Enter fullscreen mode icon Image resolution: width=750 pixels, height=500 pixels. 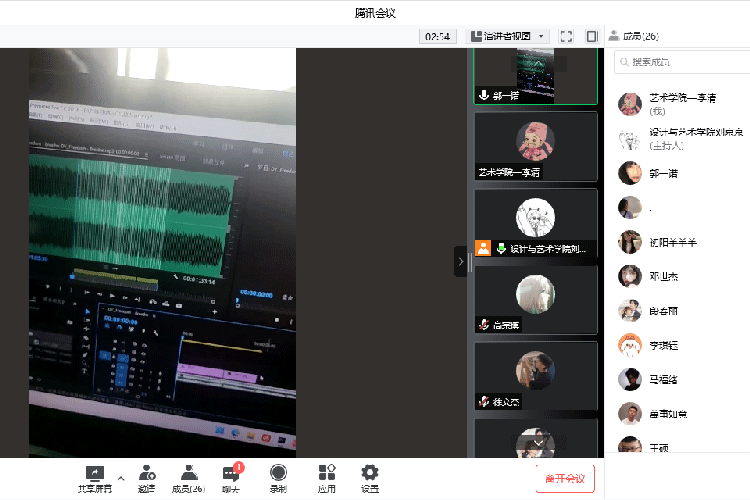[x=566, y=36]
